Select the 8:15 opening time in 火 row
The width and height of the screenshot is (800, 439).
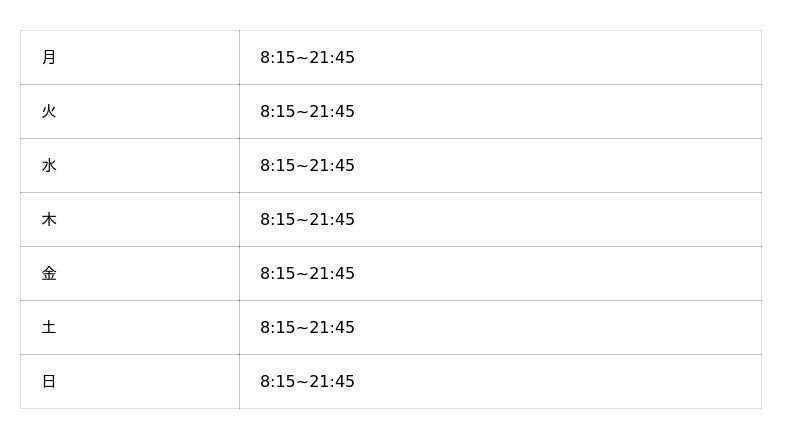pos(277,112)
